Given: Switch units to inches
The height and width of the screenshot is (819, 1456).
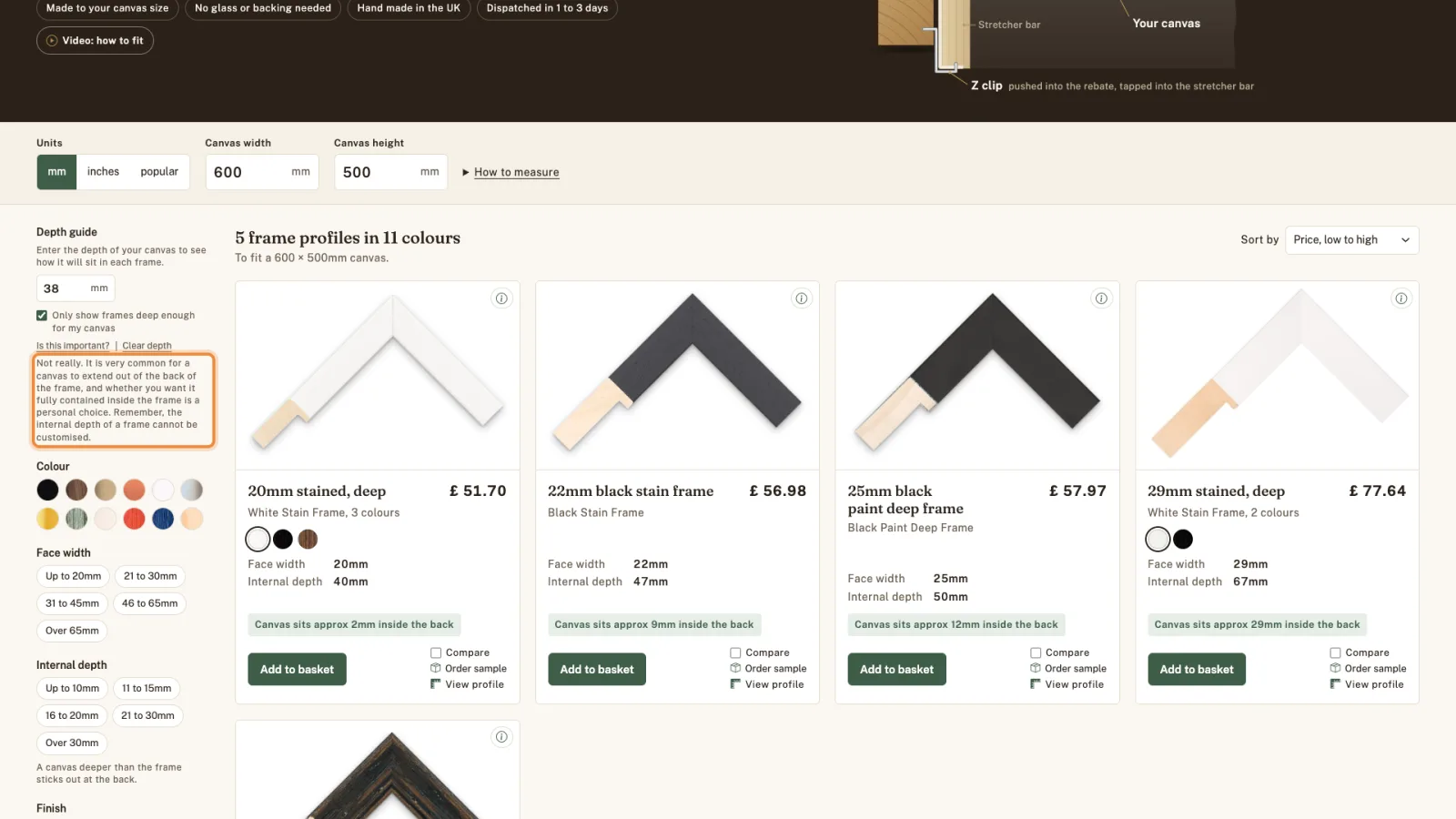Looking at the screenshot, I should click(x=103, y=172).
